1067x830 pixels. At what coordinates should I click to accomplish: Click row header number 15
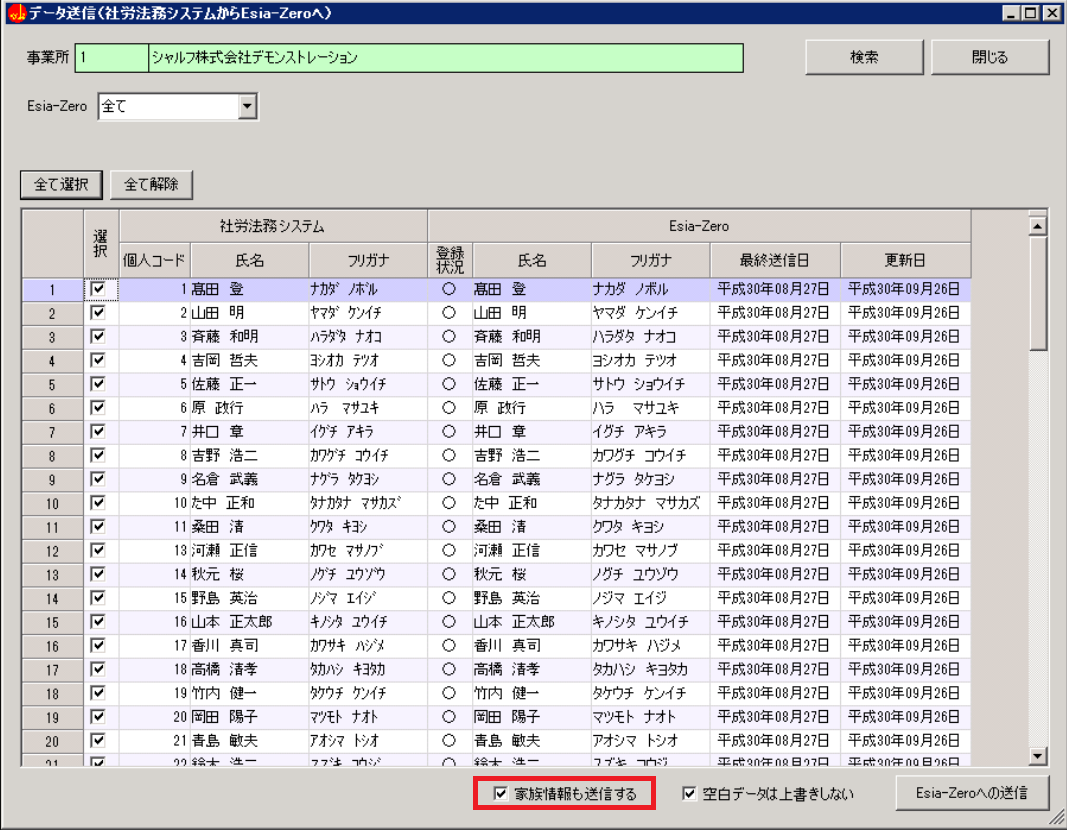(52, 622)
